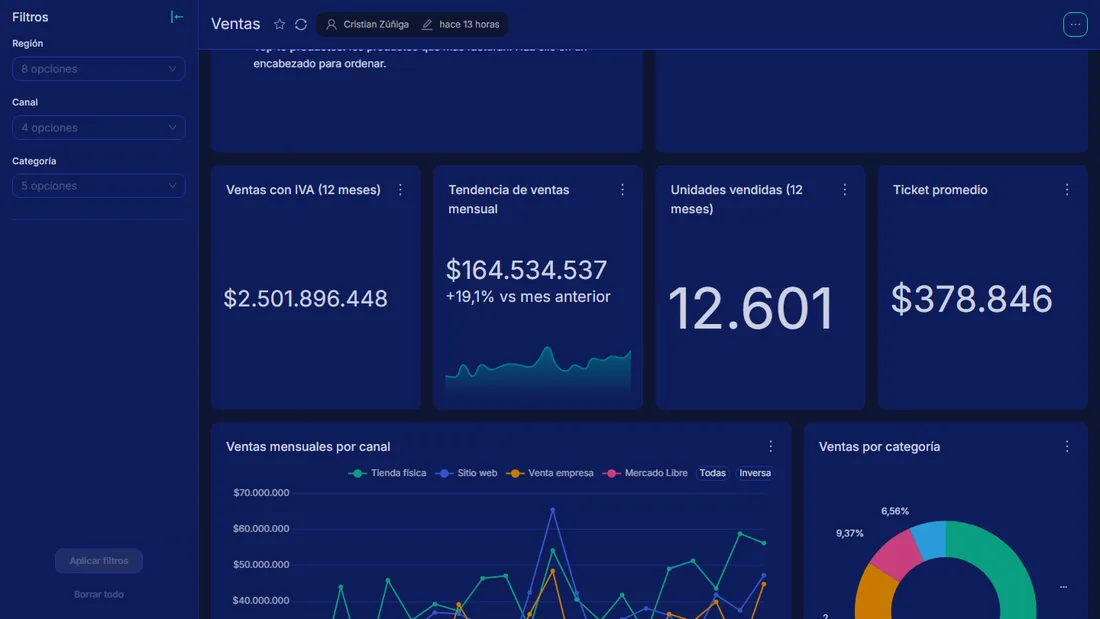
Task: Open the top-right more options menu
Action: (1075, 25)
